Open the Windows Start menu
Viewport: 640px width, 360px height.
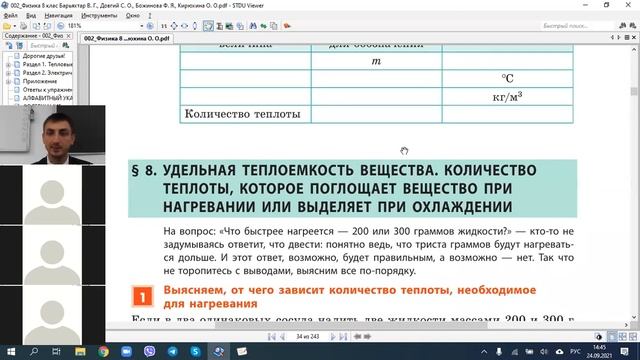pos(11,351)
